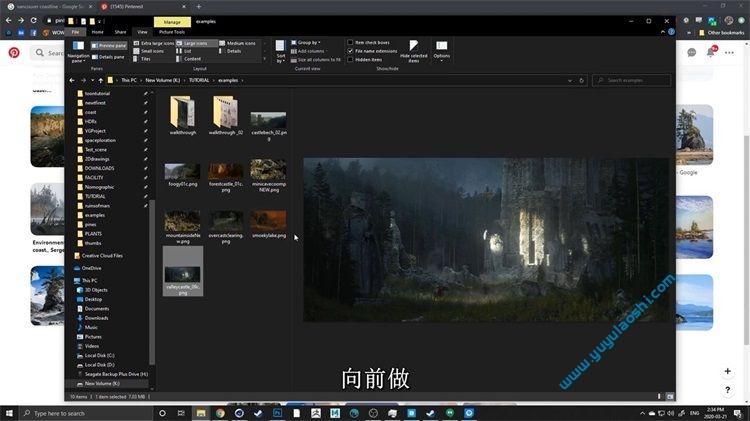Image resolution: width=750 pixels, height=421 pixels.
Task: Focus the Search examples field
Action: [x=631, y=80]
